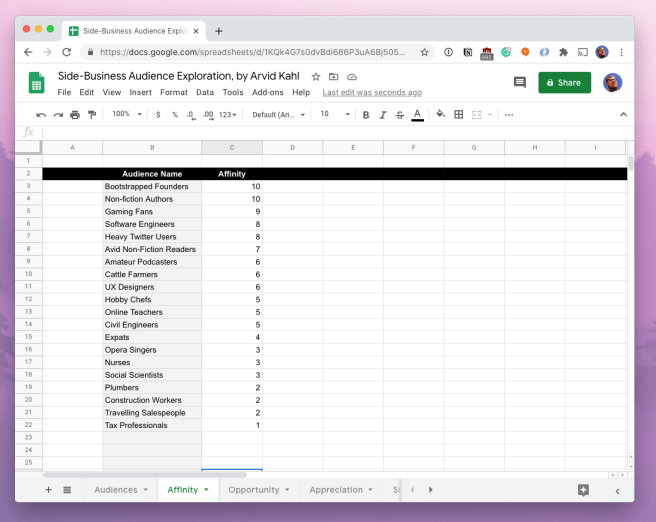Image resolution: width=656 pixels, height=522 pixels.
Task: Toggle italic formatting
Action: [x=383, y=115]
